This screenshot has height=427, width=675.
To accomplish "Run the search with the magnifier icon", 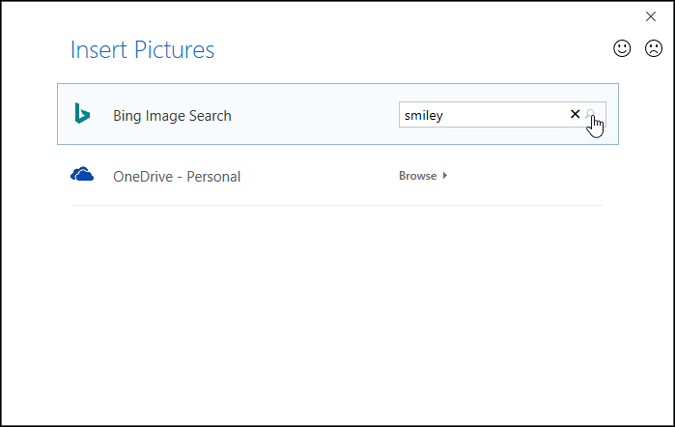I will [591, 114].
